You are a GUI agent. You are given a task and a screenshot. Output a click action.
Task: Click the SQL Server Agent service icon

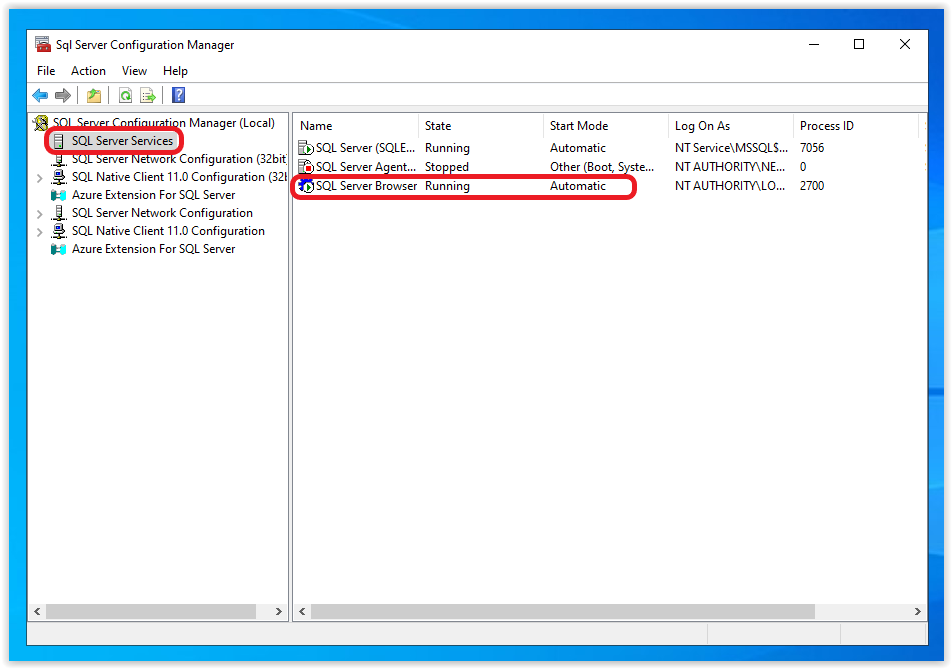tap(306, 166)
